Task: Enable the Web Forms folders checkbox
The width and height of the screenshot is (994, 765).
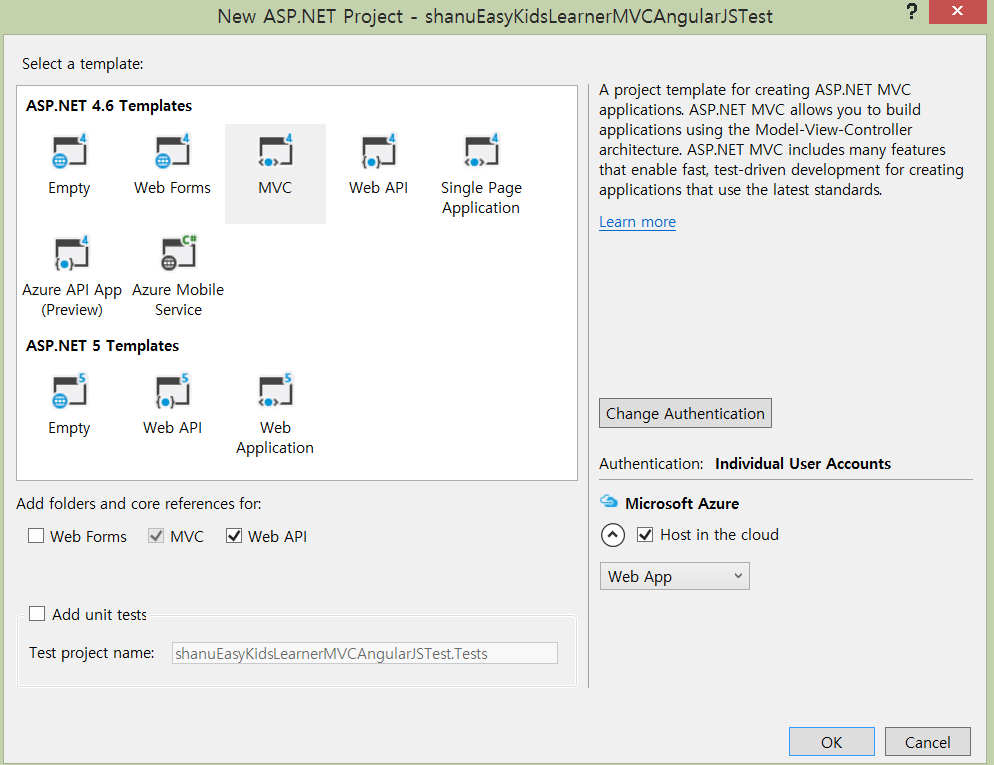Action: 36,536
